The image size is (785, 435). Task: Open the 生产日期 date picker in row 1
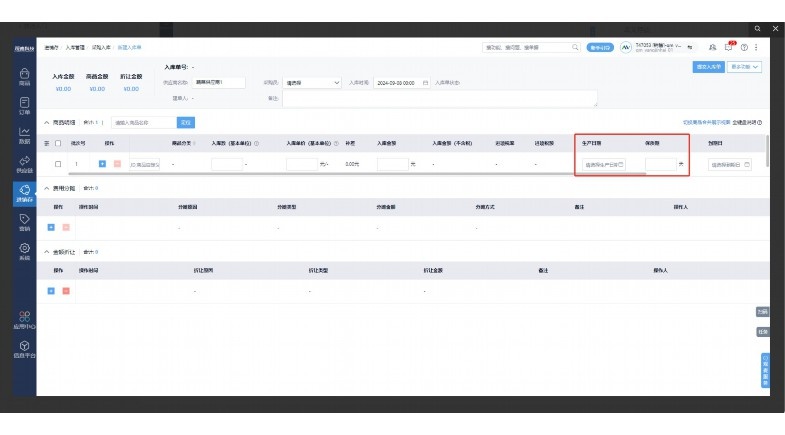click(604, 164)
